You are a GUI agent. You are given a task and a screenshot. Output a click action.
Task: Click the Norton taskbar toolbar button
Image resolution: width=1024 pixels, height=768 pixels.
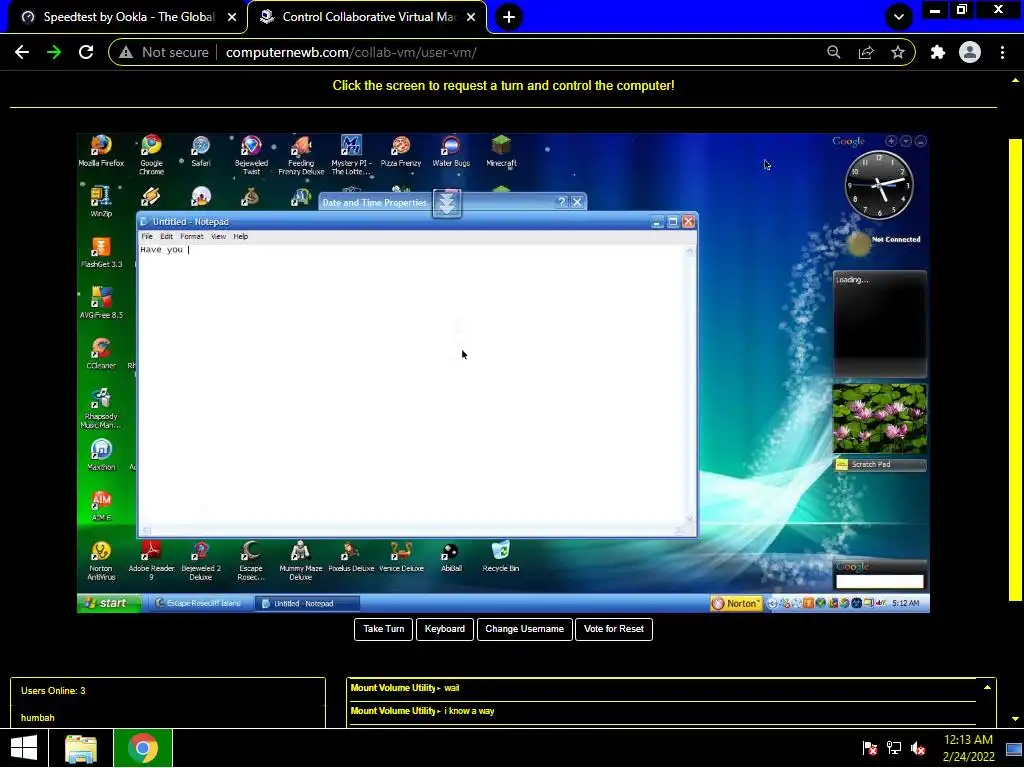pos(736,603)
